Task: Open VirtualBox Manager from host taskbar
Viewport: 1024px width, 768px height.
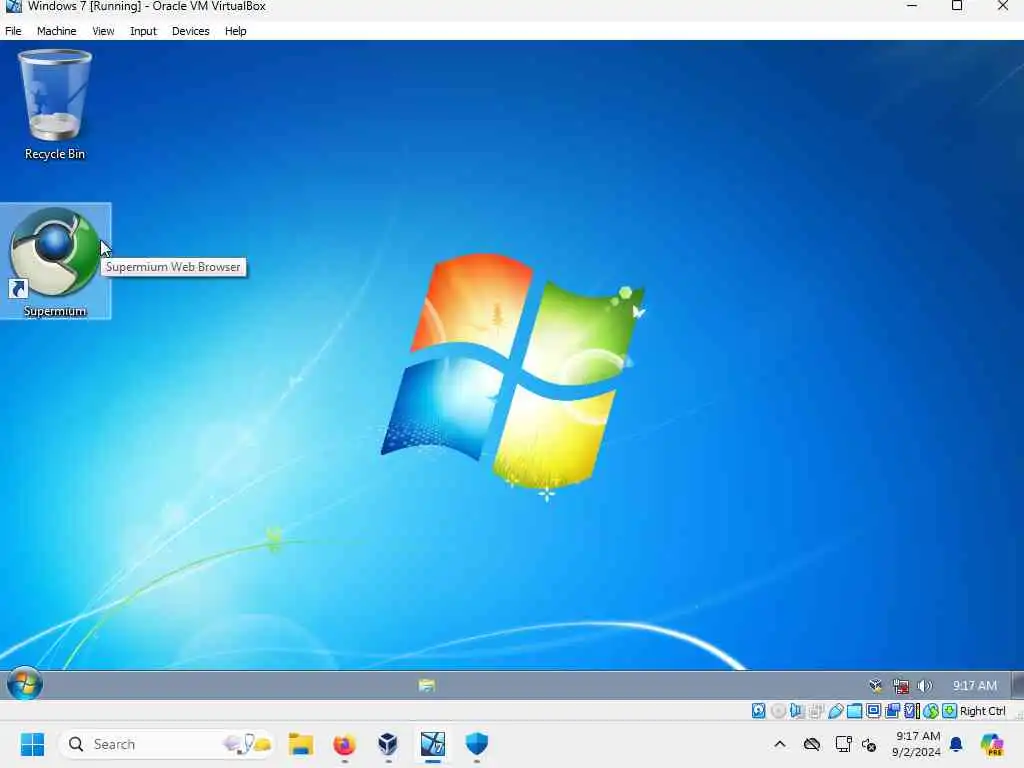Action: click(389, 744)
